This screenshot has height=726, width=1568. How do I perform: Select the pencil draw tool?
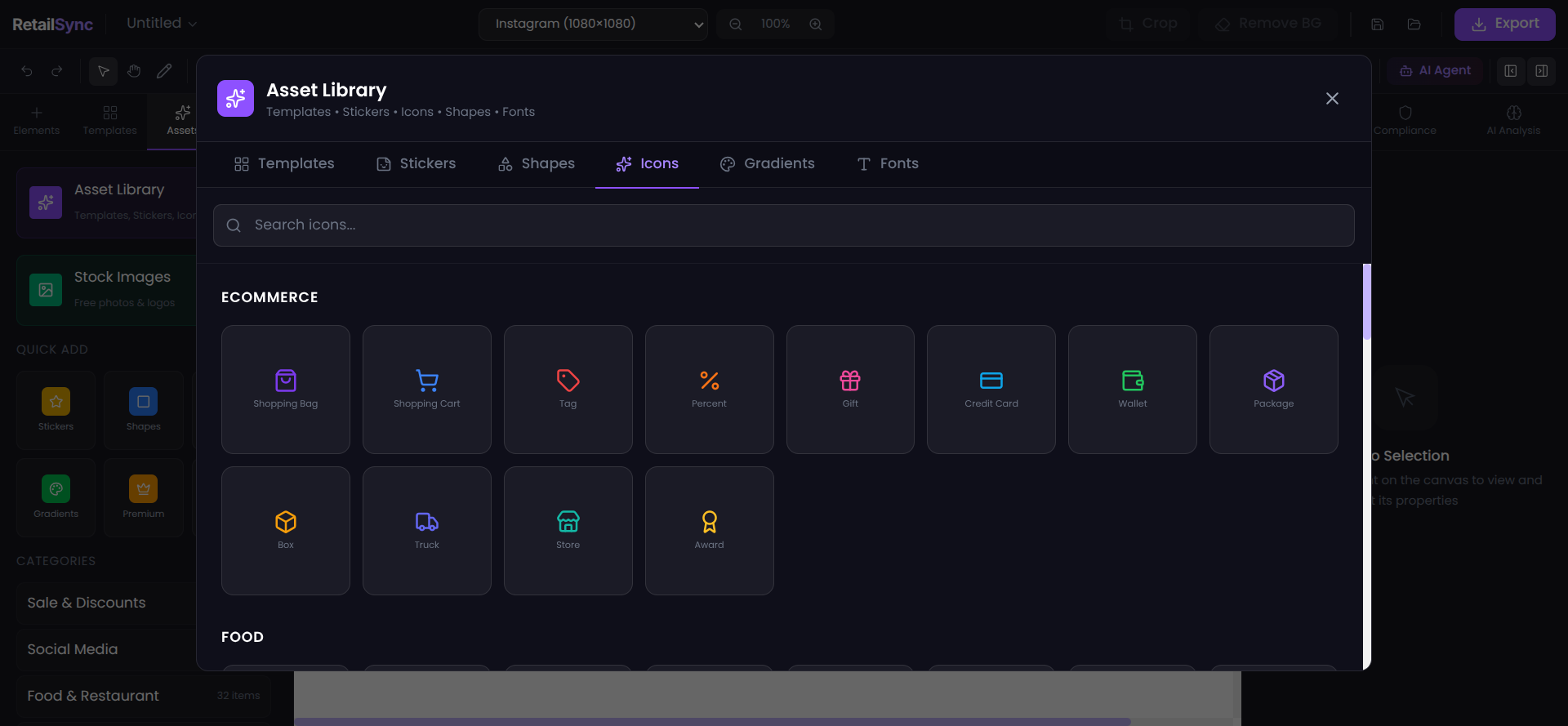coord(164,71)
